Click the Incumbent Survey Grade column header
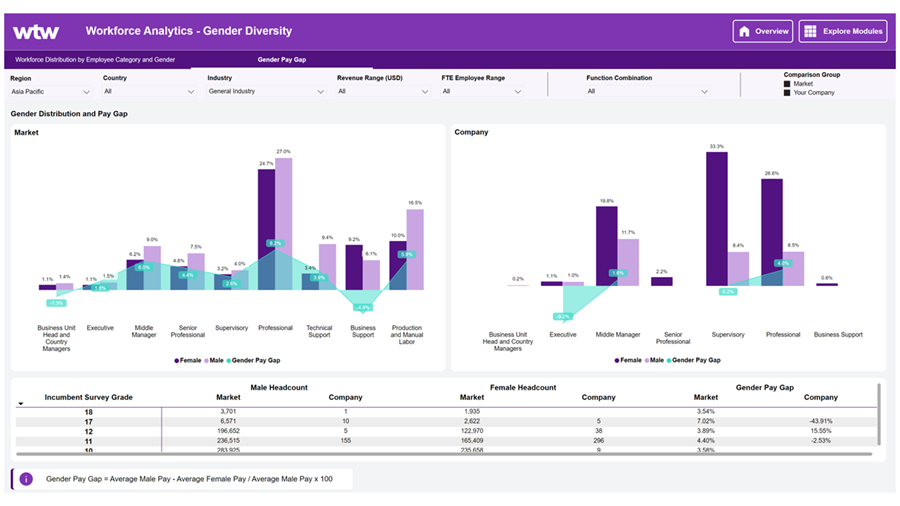The image size is (900, 506). pos(88,397)
